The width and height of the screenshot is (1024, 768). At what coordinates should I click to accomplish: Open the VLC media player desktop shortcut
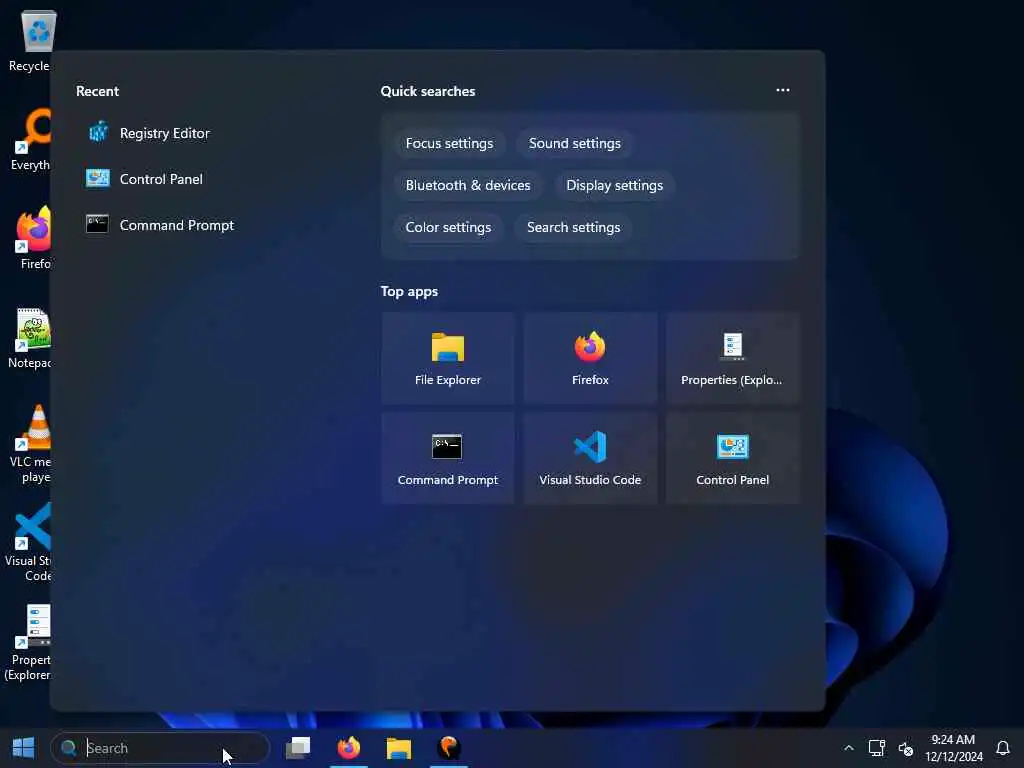(x=30, y=444)
